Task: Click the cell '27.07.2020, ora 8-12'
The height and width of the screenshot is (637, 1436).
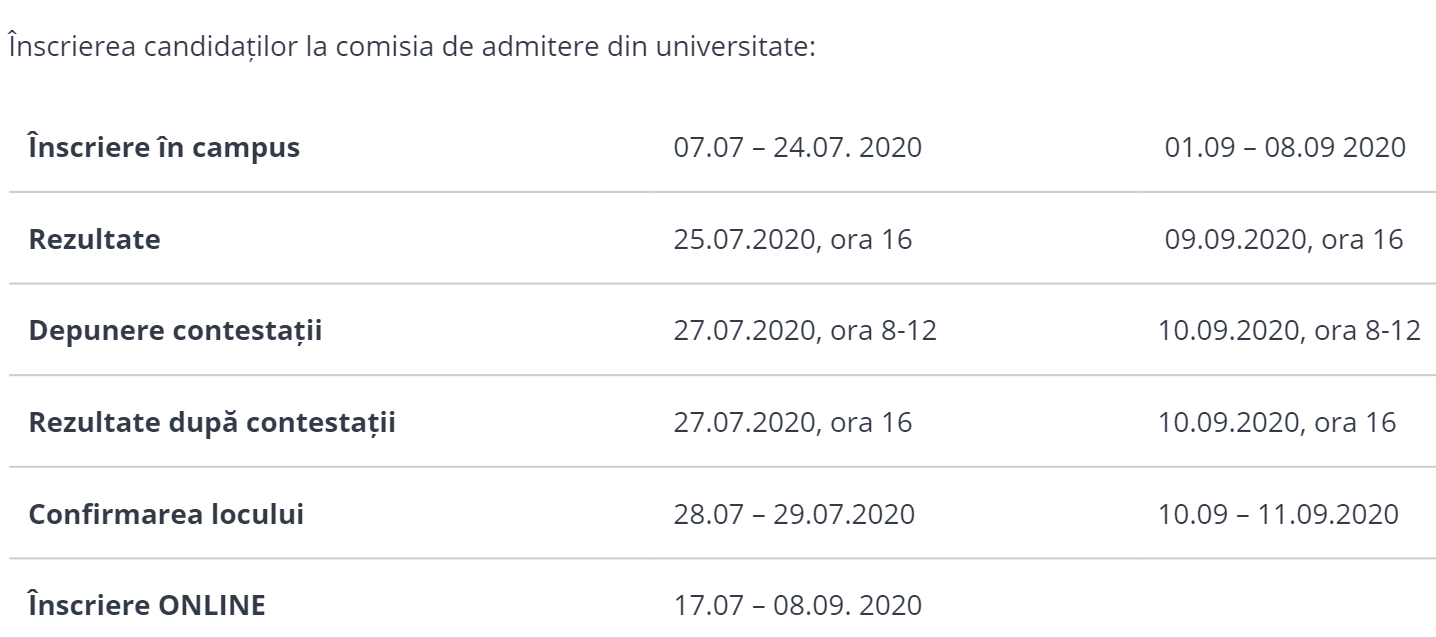Action: pyautogui.click(x=805, y=331)
